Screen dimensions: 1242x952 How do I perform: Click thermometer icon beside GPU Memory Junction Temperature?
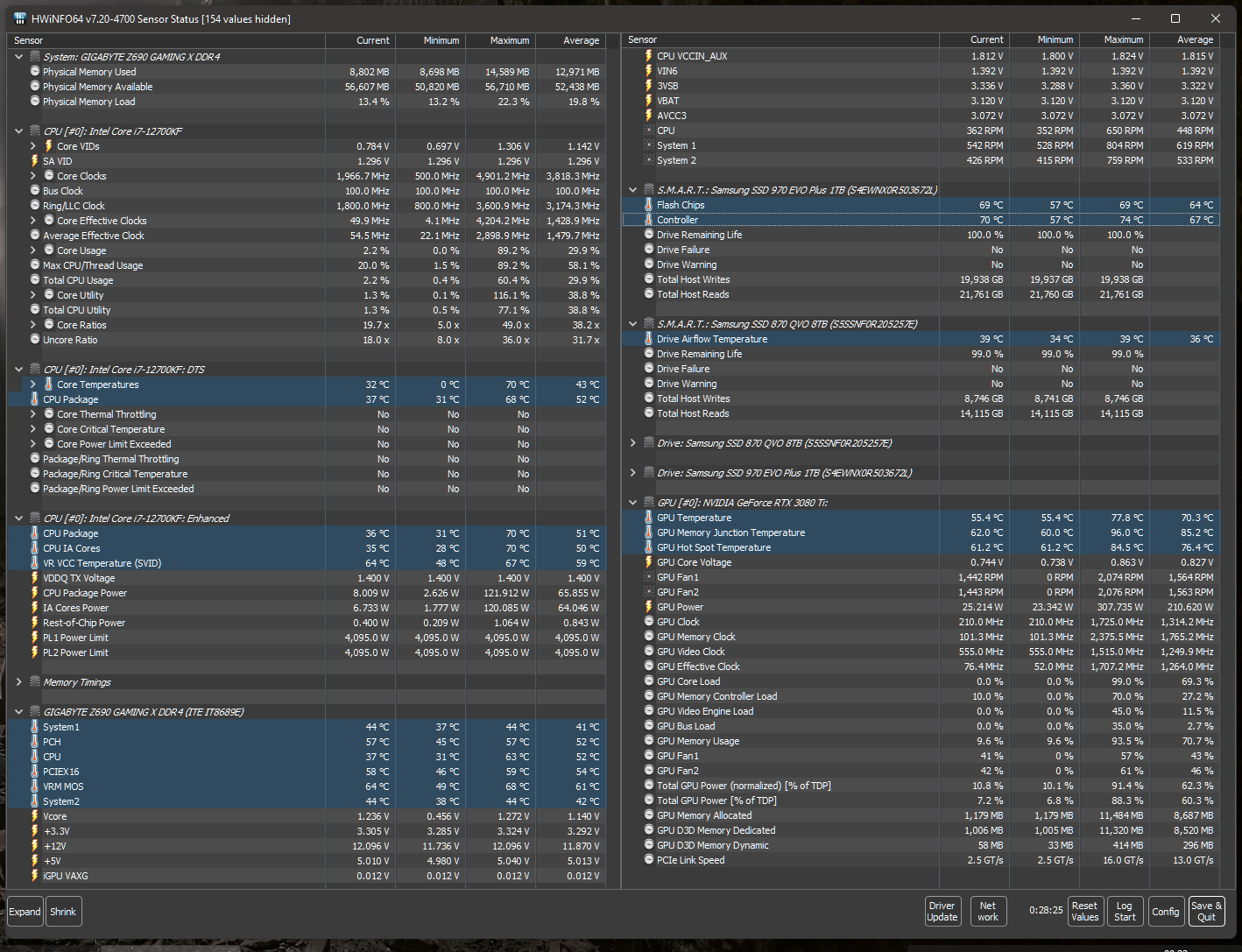pyautogui.click(x=649, y=532)
